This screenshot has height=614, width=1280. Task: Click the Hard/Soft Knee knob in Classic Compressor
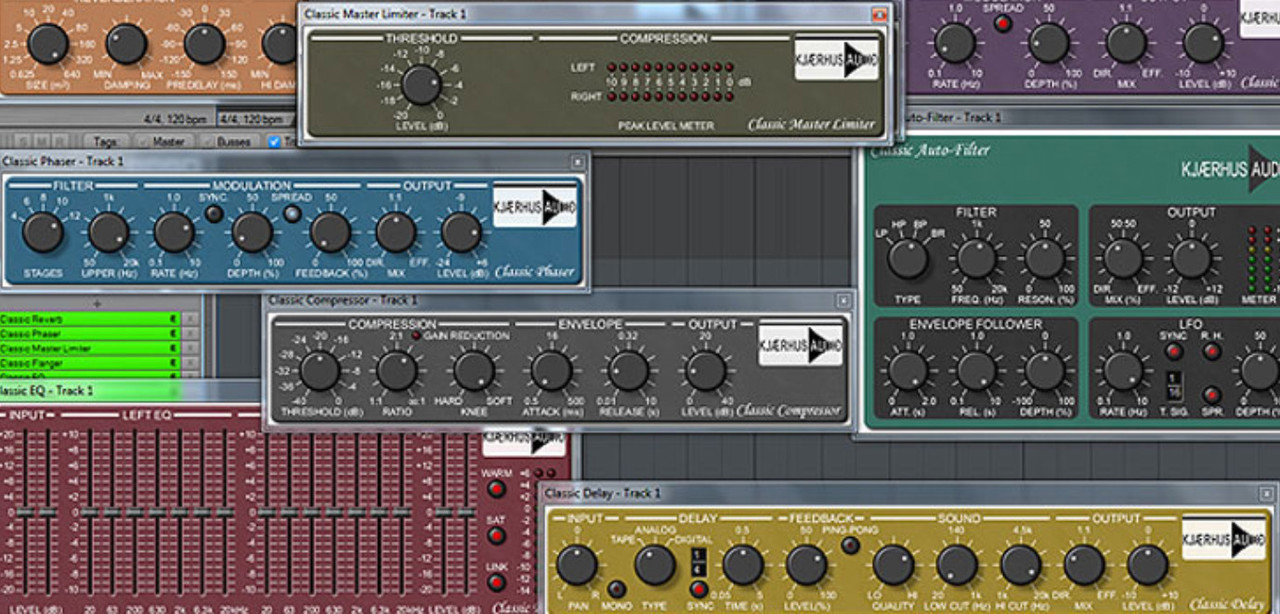pyautogui.click(x=474, y=371)
